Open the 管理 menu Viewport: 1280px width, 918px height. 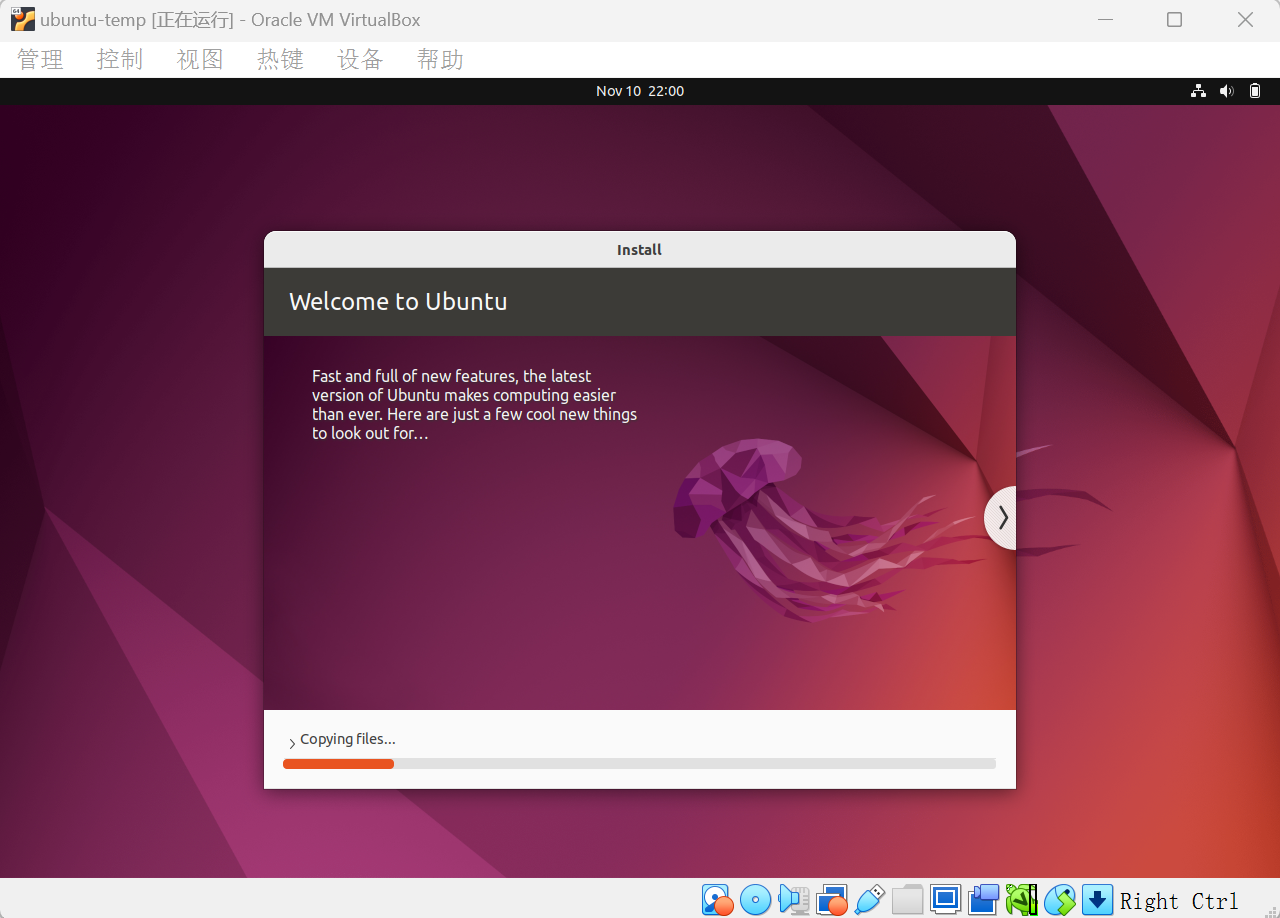[40, 60]
